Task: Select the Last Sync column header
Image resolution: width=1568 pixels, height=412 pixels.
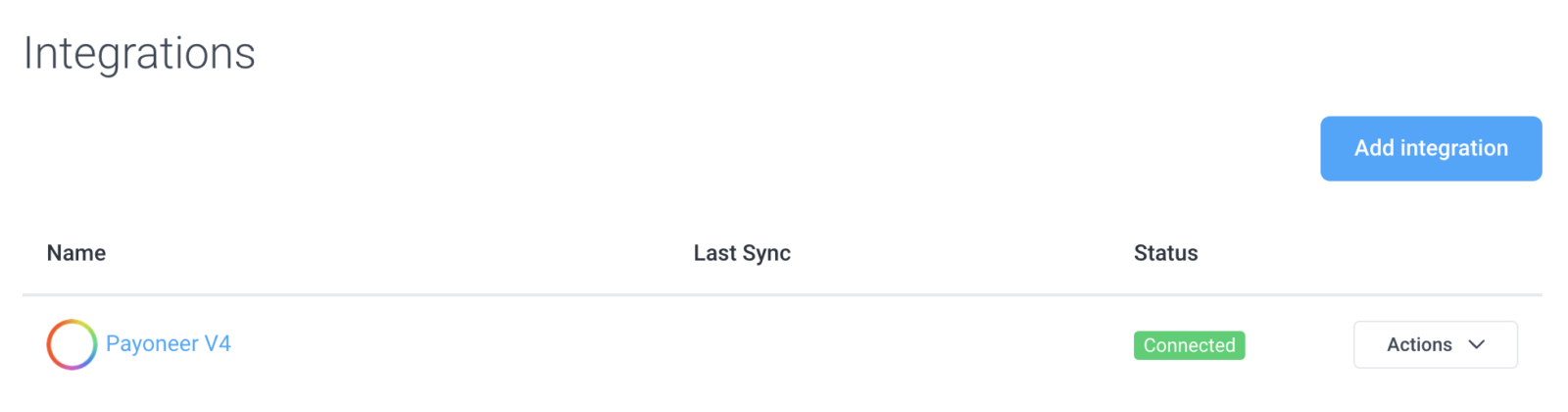Action: pyautogui.click(x=742, y=253)
